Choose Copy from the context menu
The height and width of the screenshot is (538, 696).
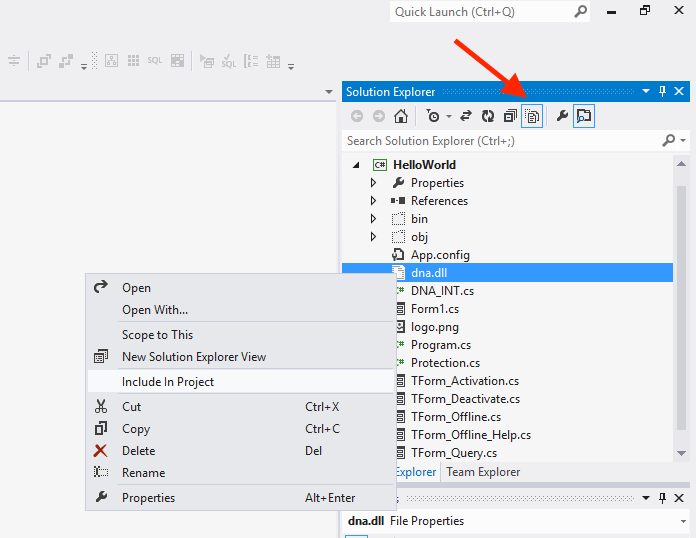[x=241, y=429]
